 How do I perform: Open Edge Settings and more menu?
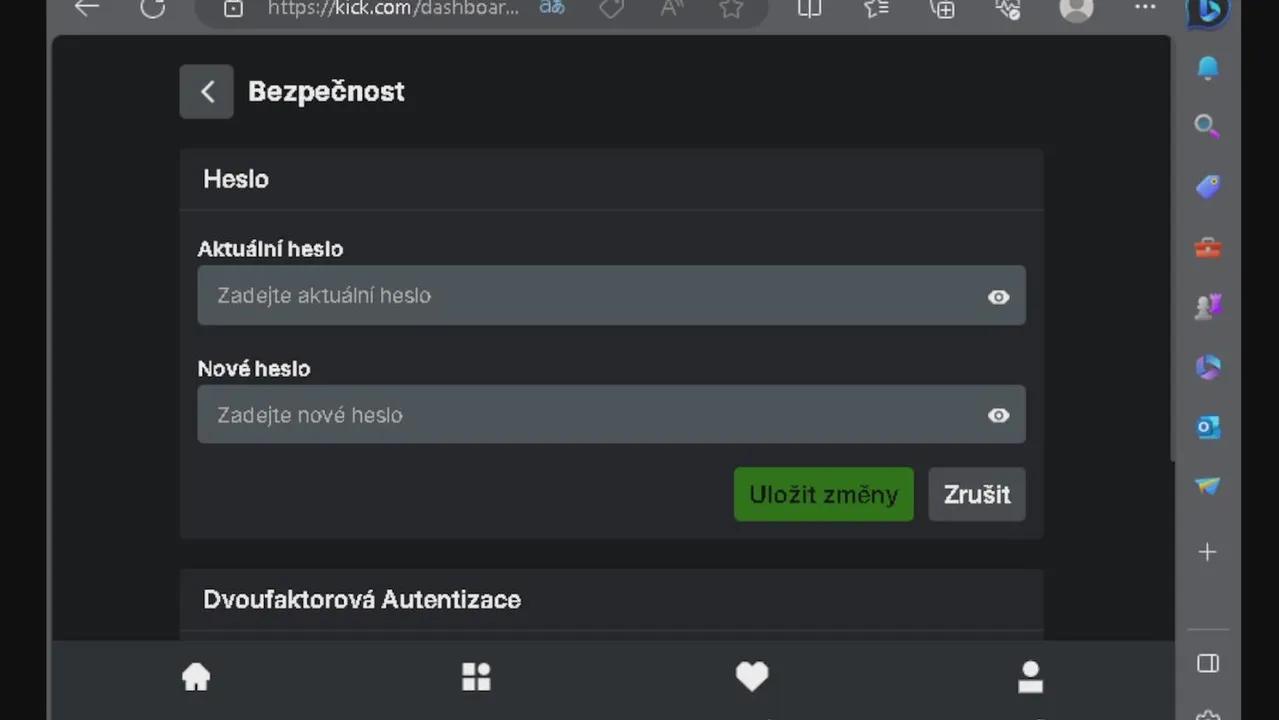coord(1145,9)
